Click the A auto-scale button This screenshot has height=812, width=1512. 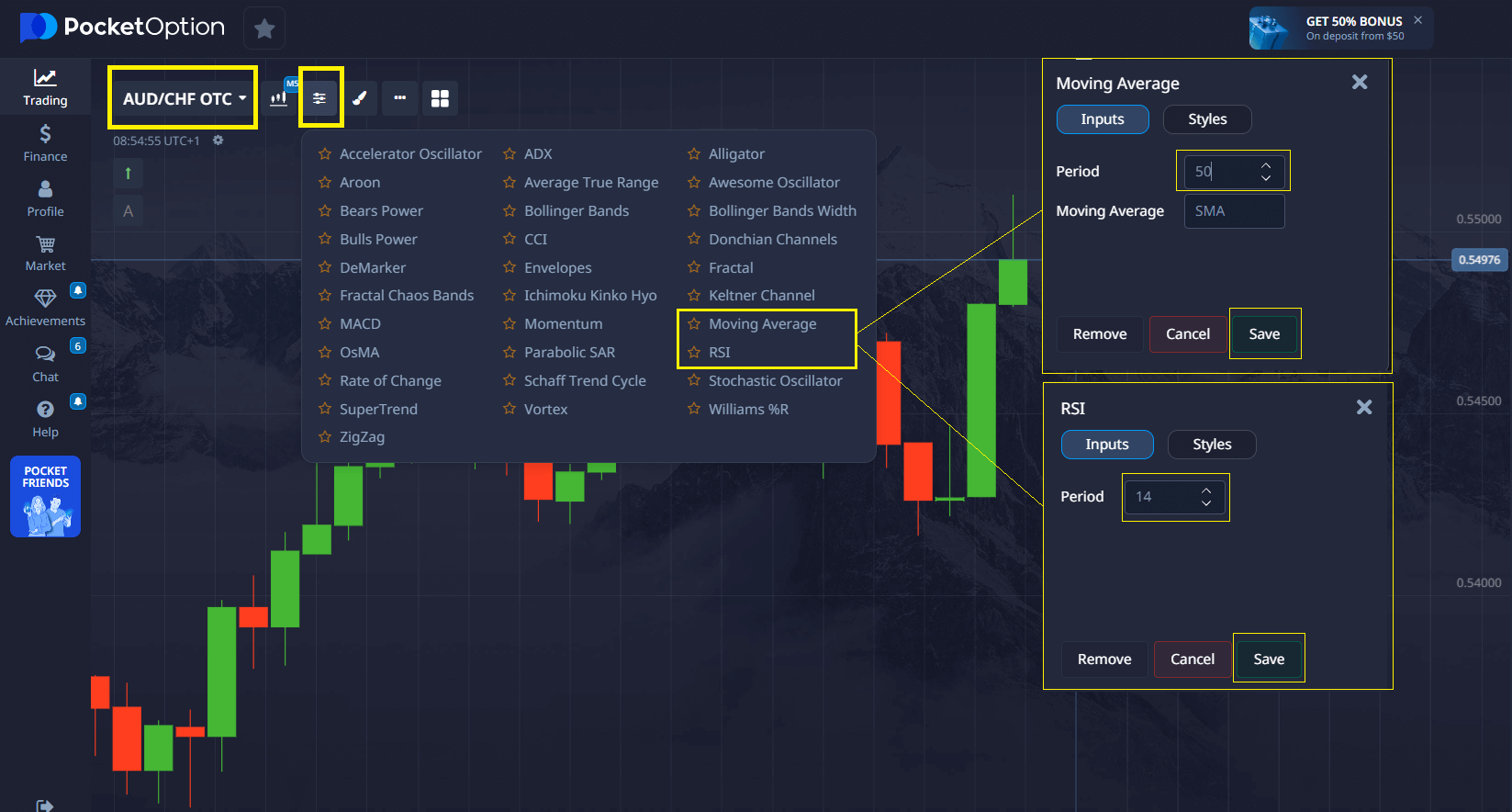coord(128,211)
